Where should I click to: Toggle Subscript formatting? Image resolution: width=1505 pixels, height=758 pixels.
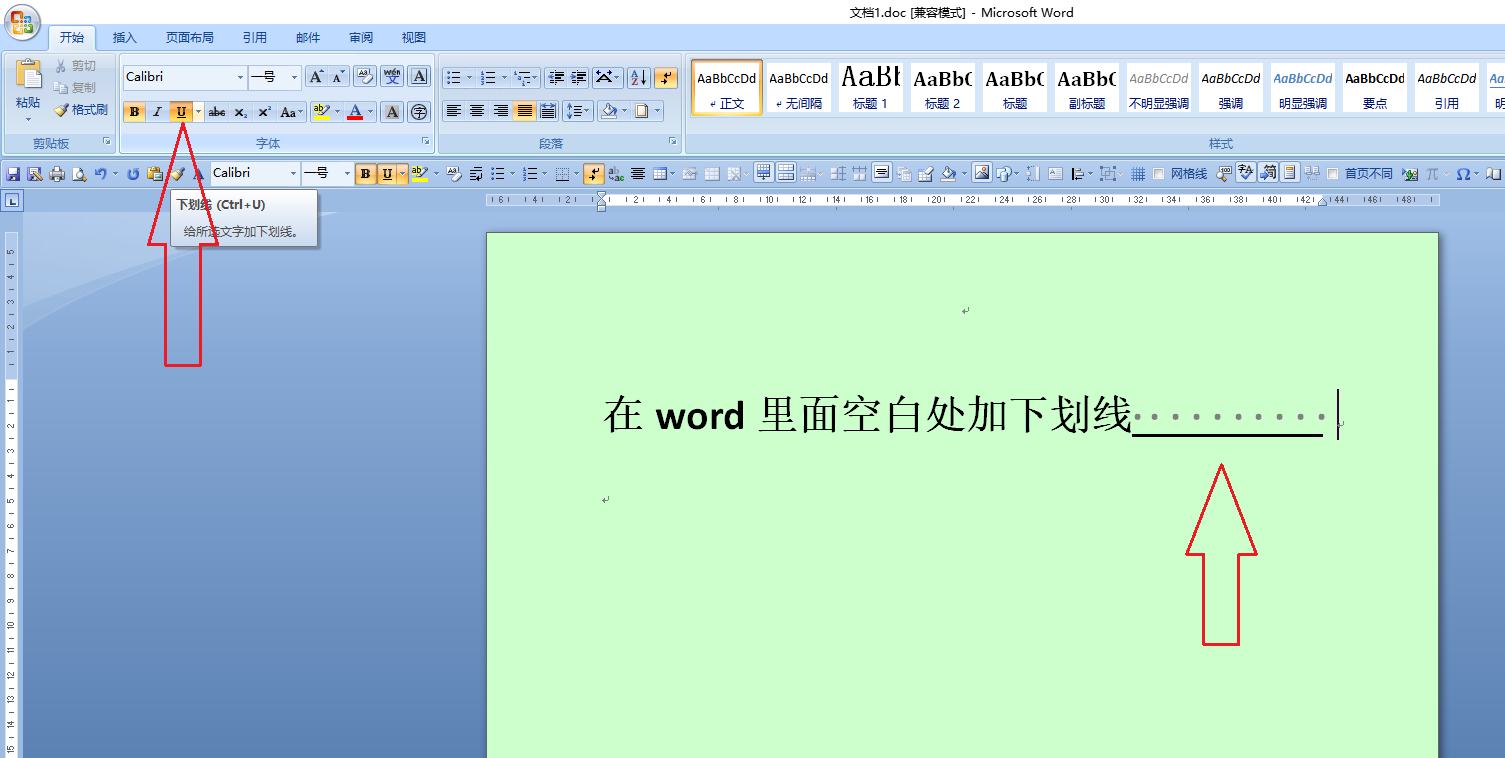tap(241, 111)
